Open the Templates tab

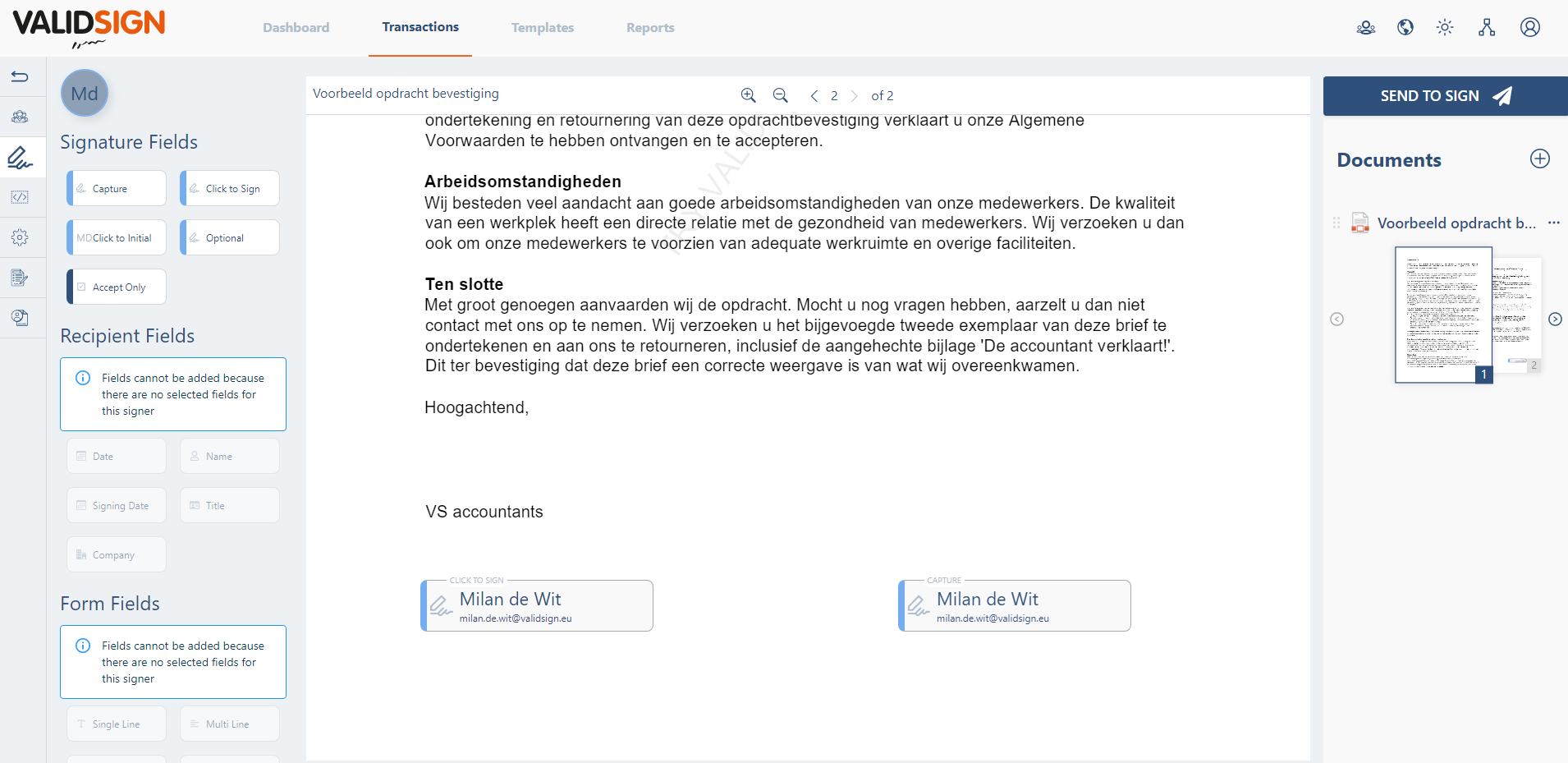[x=543, y=28]
